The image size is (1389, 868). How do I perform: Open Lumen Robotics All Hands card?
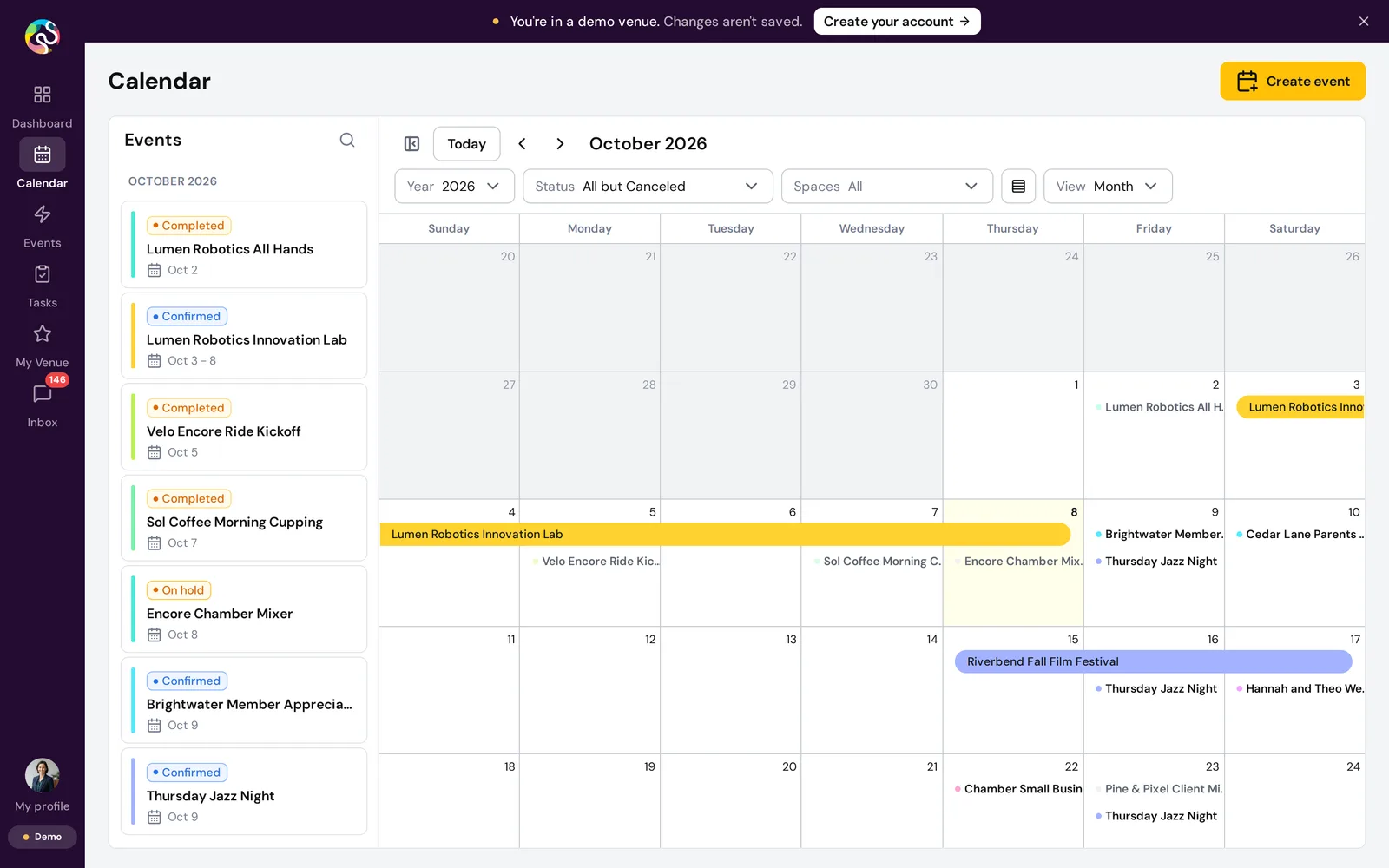point(244,245)
